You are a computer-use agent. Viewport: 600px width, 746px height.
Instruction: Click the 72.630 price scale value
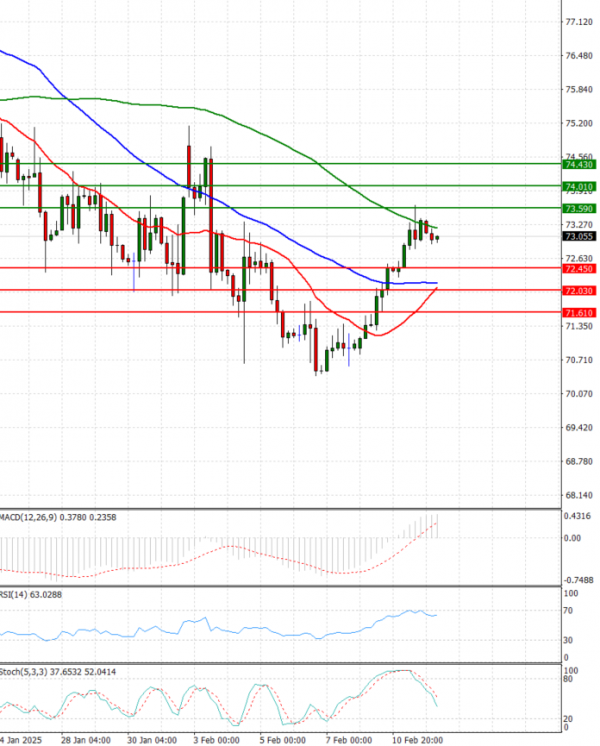pyautogui.click(x=579, y=258)
